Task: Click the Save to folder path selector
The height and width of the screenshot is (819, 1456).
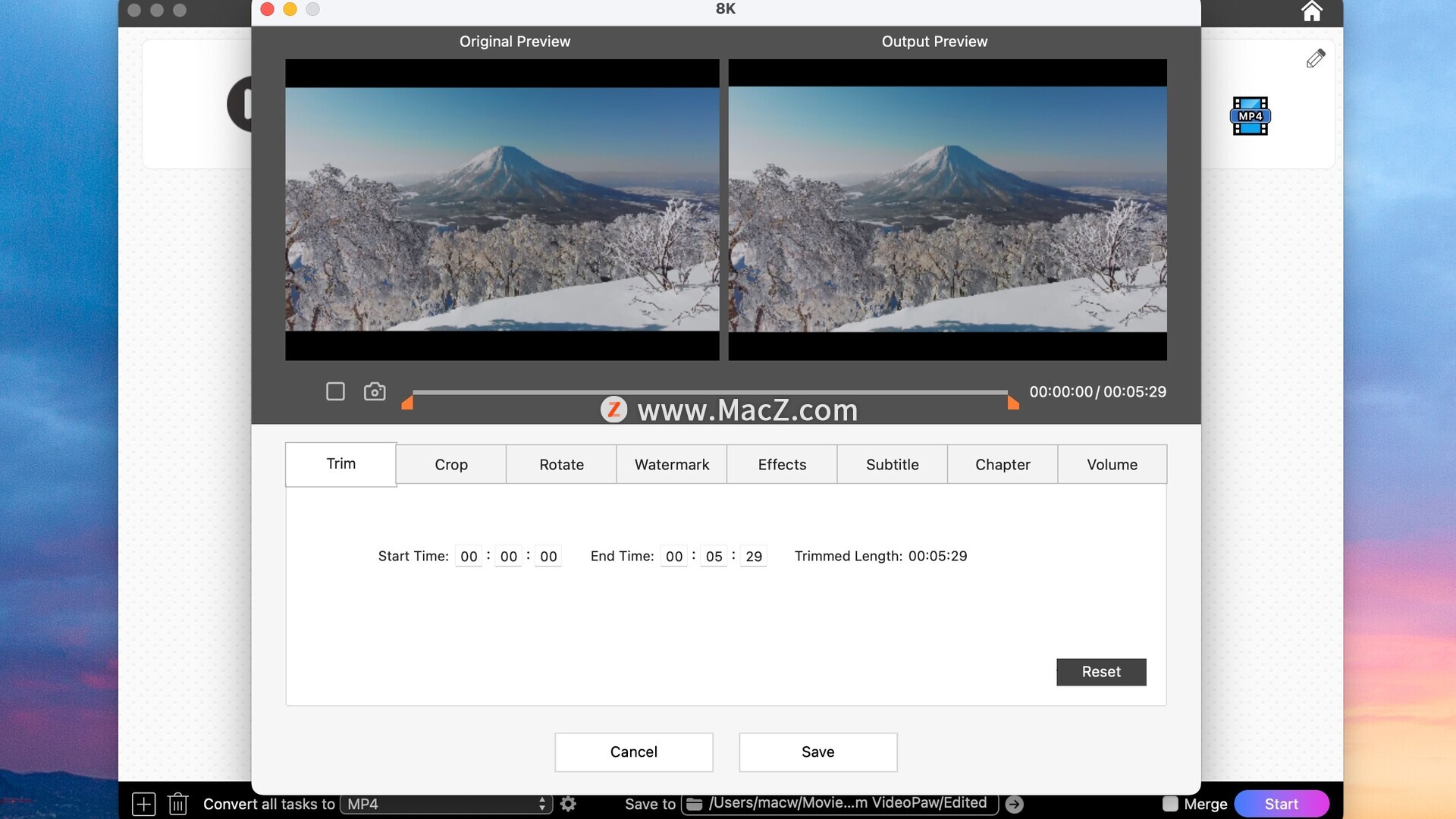Action: tap(839, 804)
